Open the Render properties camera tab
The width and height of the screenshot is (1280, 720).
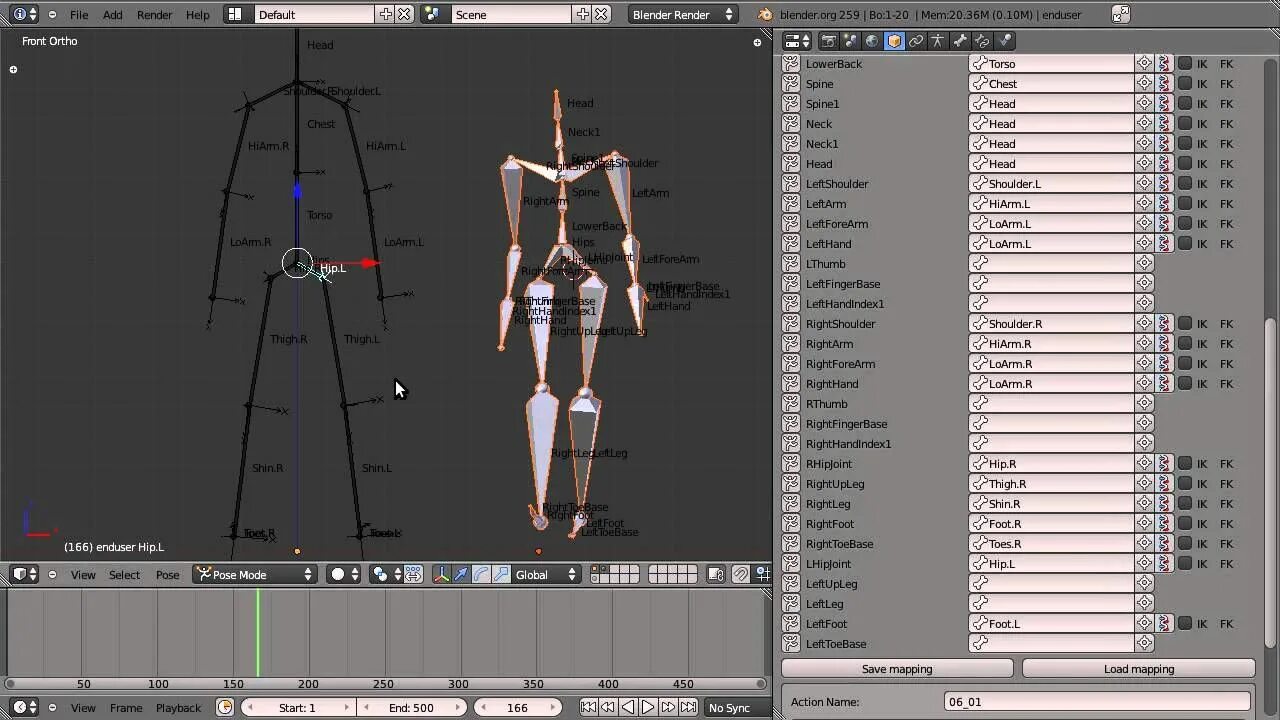tap(828, 41)
